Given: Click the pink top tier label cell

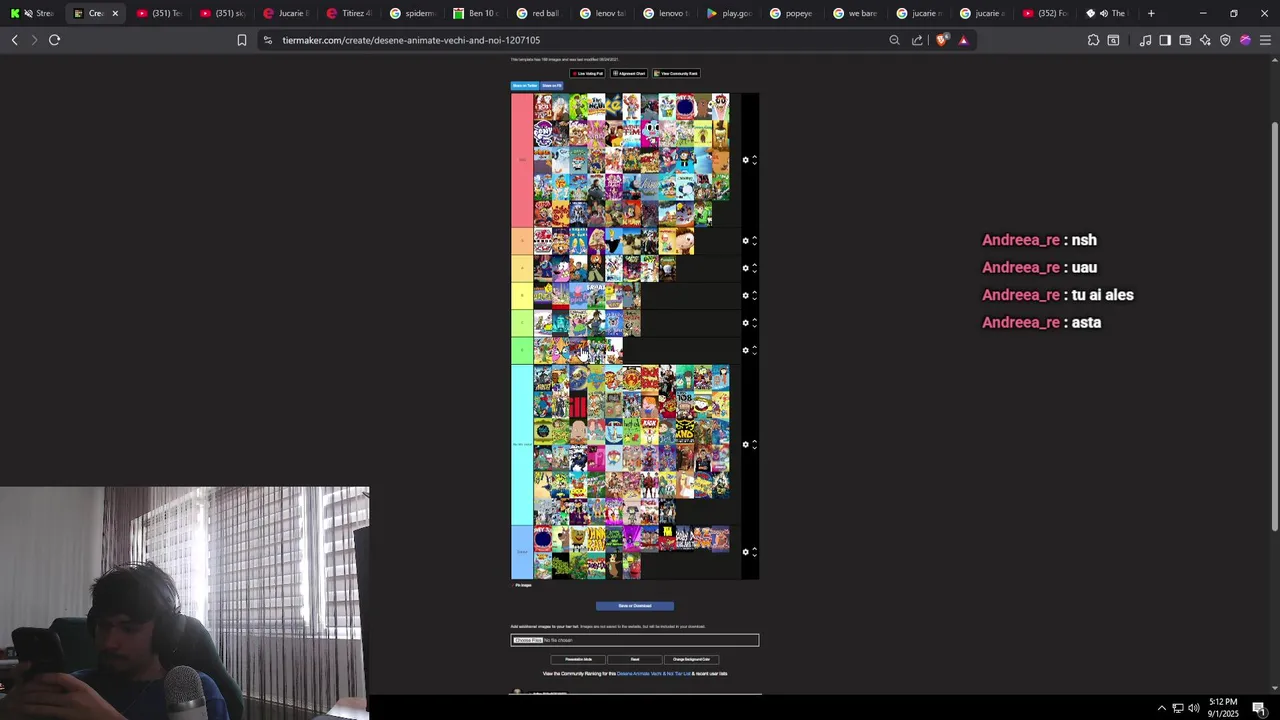Looking at the screenshot, I should point(522,160).
